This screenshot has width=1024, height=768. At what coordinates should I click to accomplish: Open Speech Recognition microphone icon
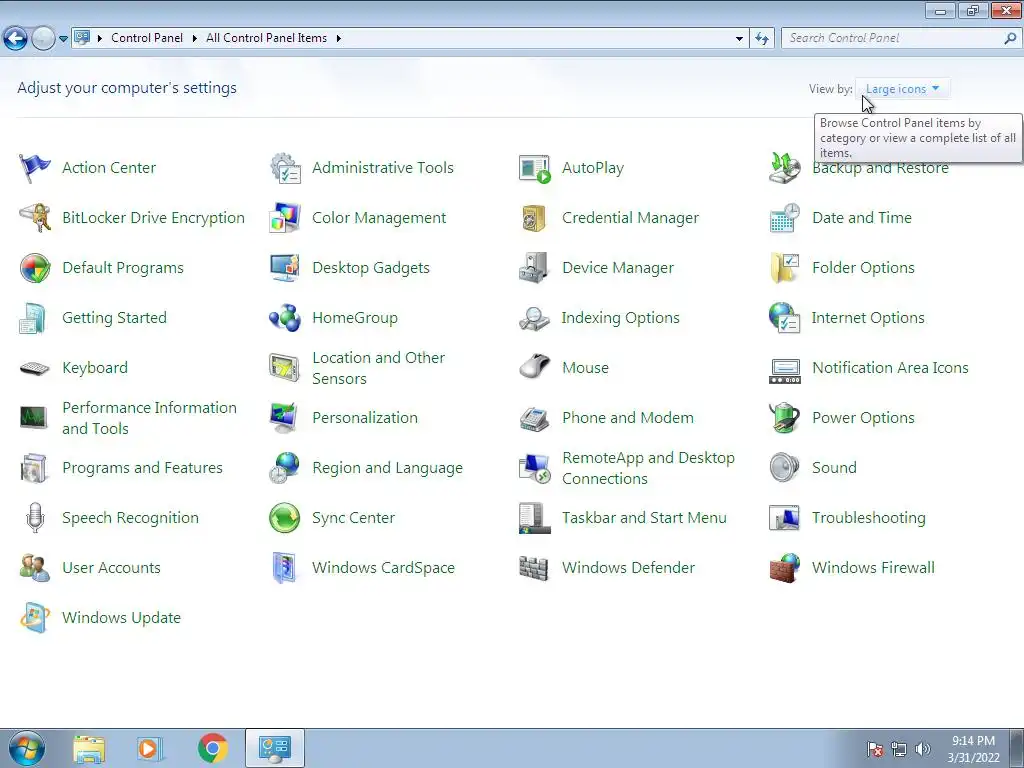[35, 518]
